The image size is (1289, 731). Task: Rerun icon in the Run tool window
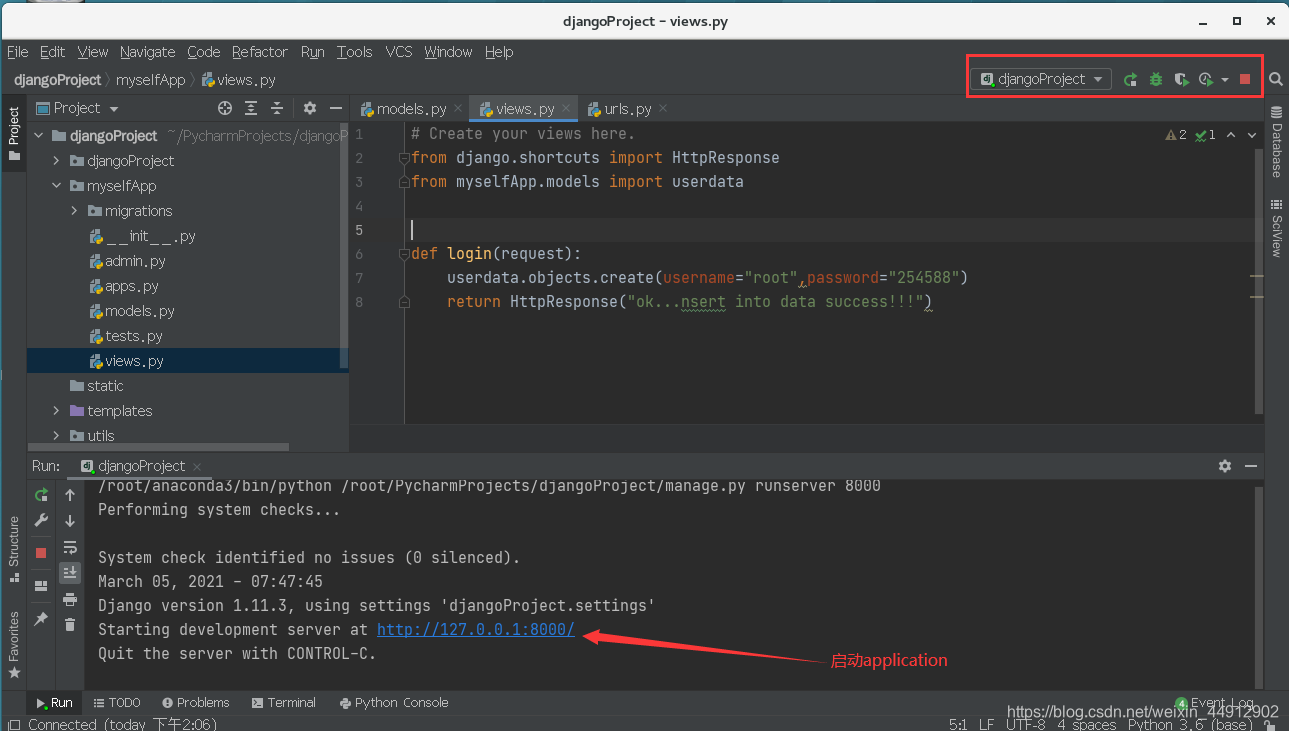41,495
